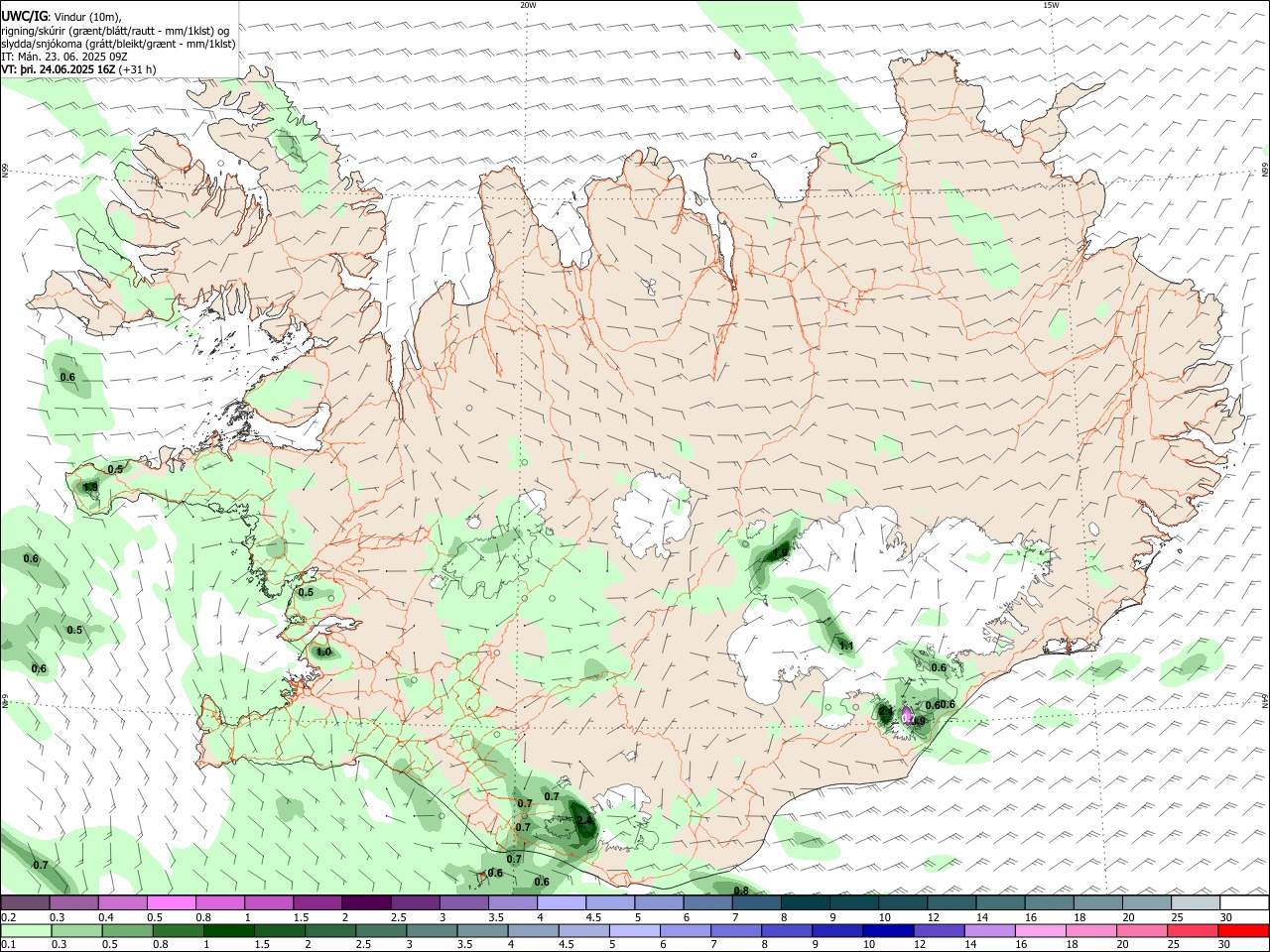Click the "slydda/snjókoma" legend description line
This screenshot has height=952, width=1270.
pos(118,44)
